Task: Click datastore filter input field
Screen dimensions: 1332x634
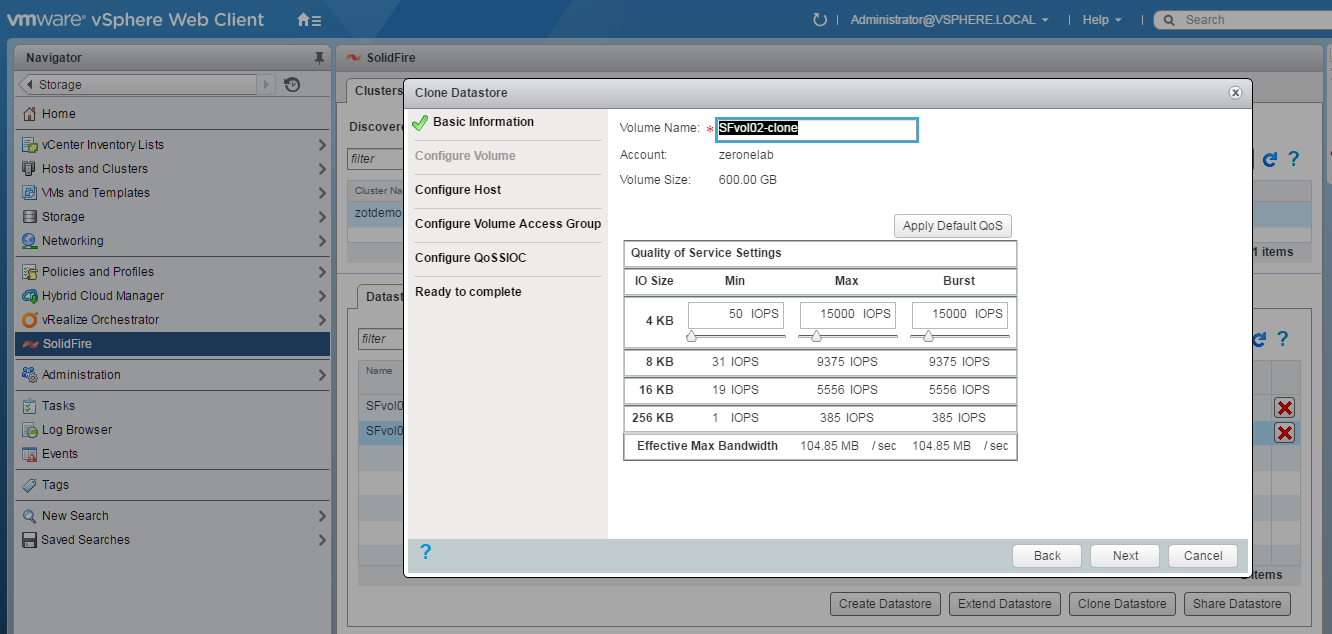Action: 381,339
